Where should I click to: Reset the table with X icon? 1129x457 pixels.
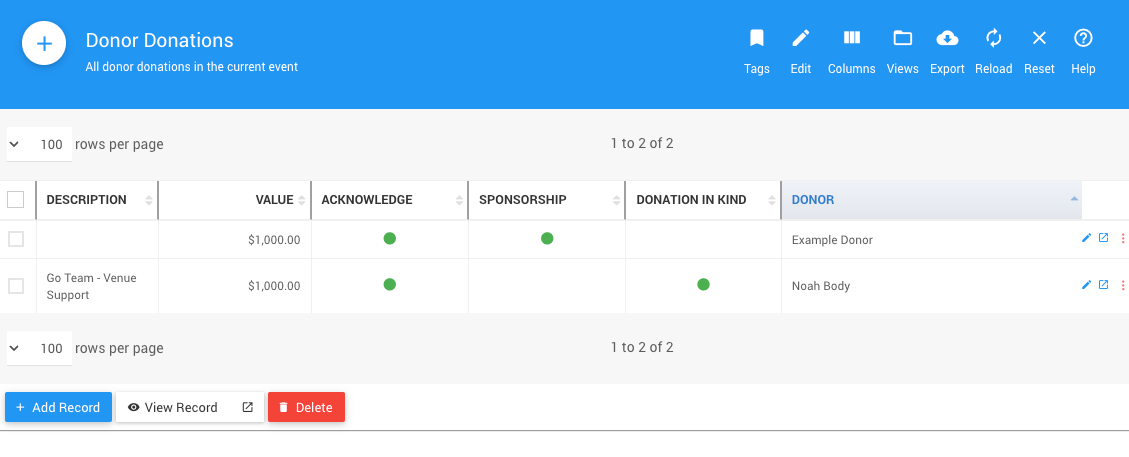[1039, 39]
